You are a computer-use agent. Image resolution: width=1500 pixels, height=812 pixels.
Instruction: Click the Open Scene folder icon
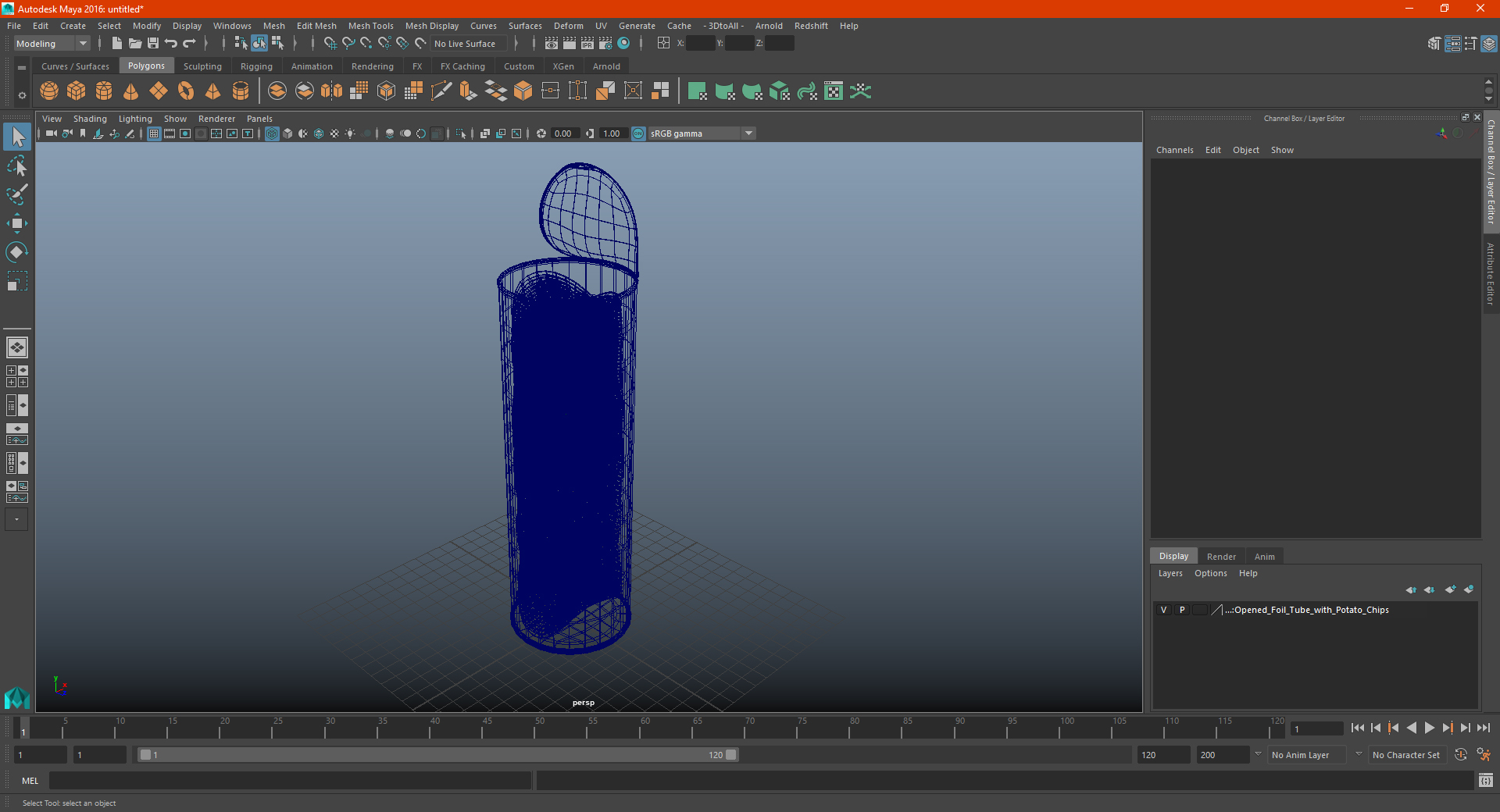[x=134, y=44]
